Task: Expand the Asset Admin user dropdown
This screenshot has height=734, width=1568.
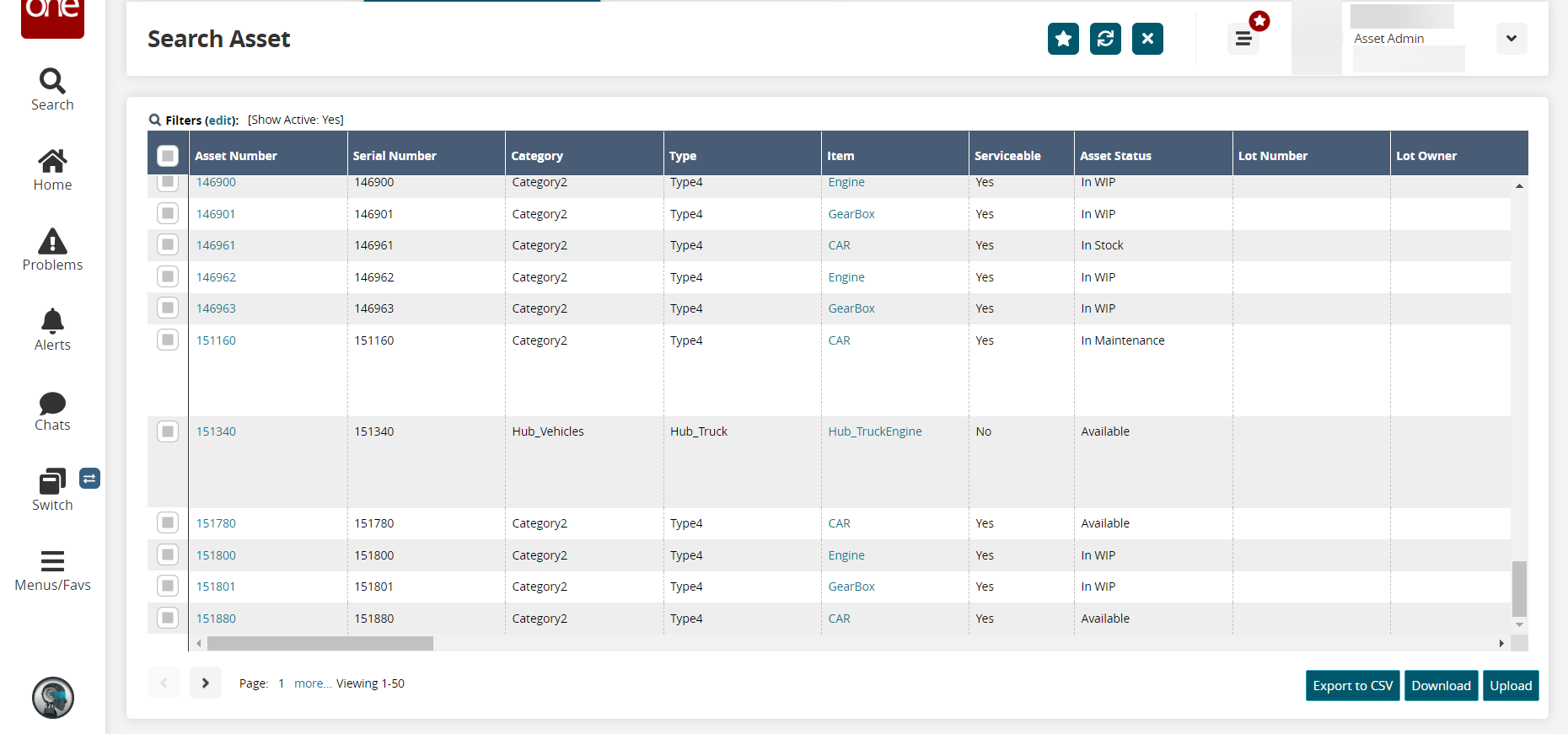Action: click(1511, 39)
